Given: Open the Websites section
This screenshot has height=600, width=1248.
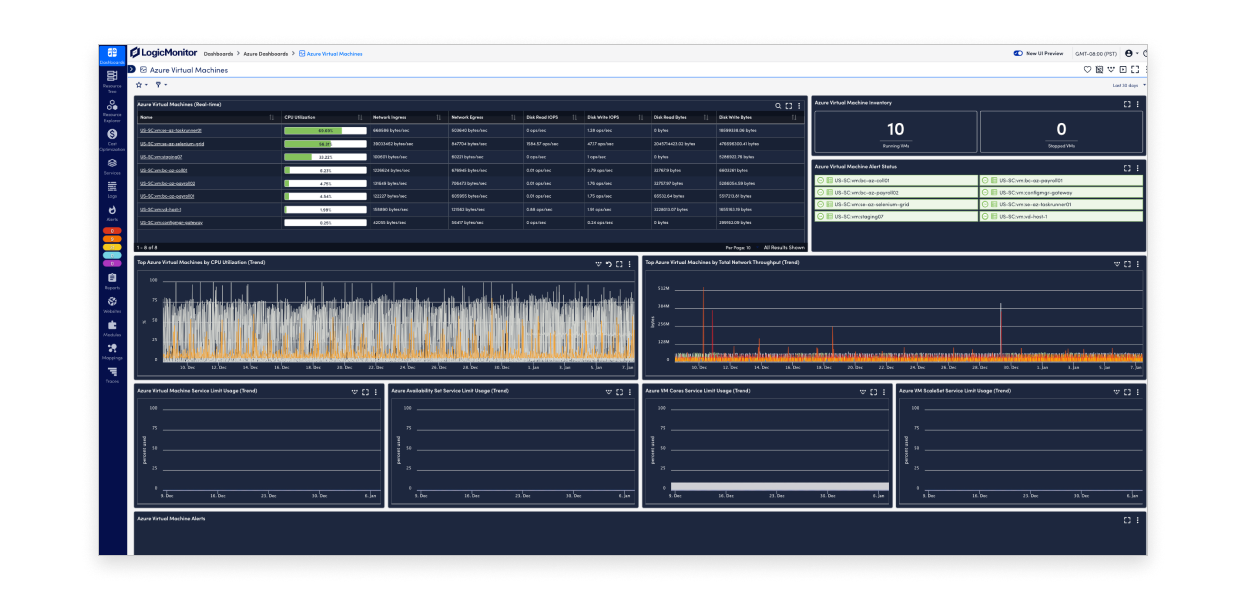Looking at the screenshot, I should (x=112, y=304).
